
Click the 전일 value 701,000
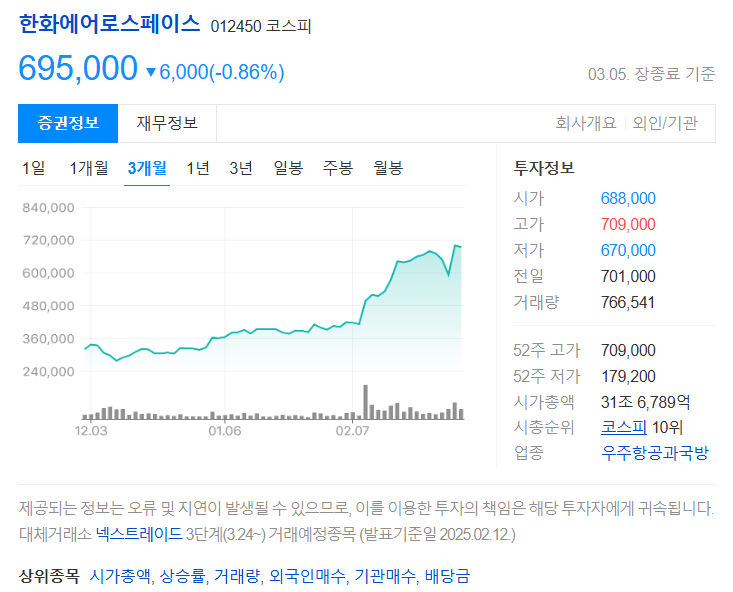click(x=628, y=276)
